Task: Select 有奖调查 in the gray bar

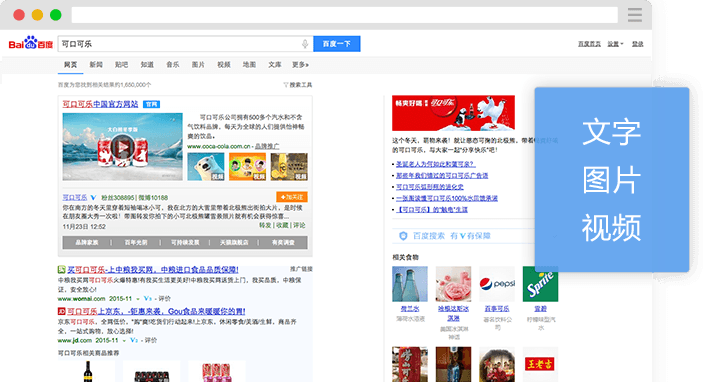Action: tap(283, 242)
